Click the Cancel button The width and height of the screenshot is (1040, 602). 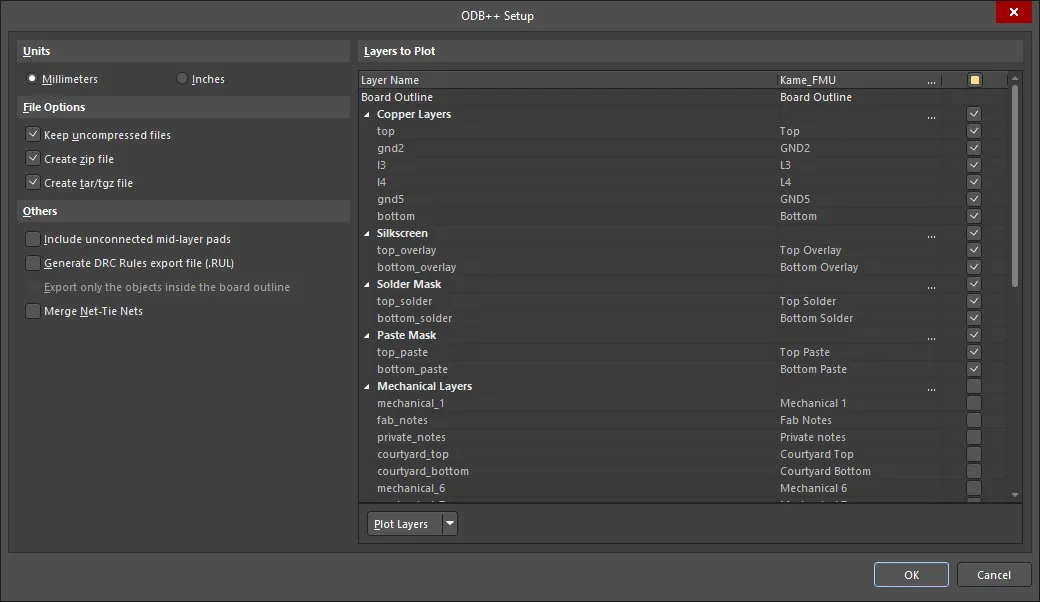pyautogui.click(x=994, y=575)
